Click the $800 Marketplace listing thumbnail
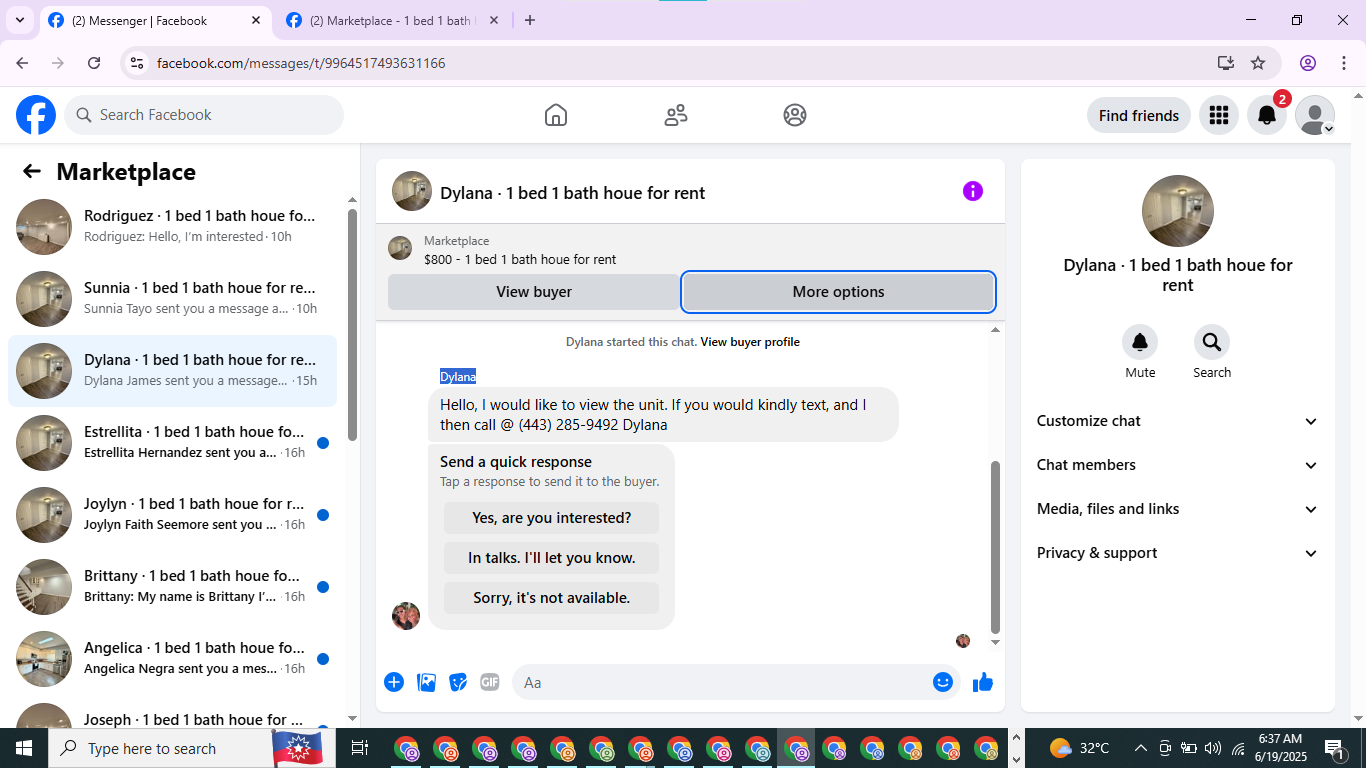 (x=400, y=249)
